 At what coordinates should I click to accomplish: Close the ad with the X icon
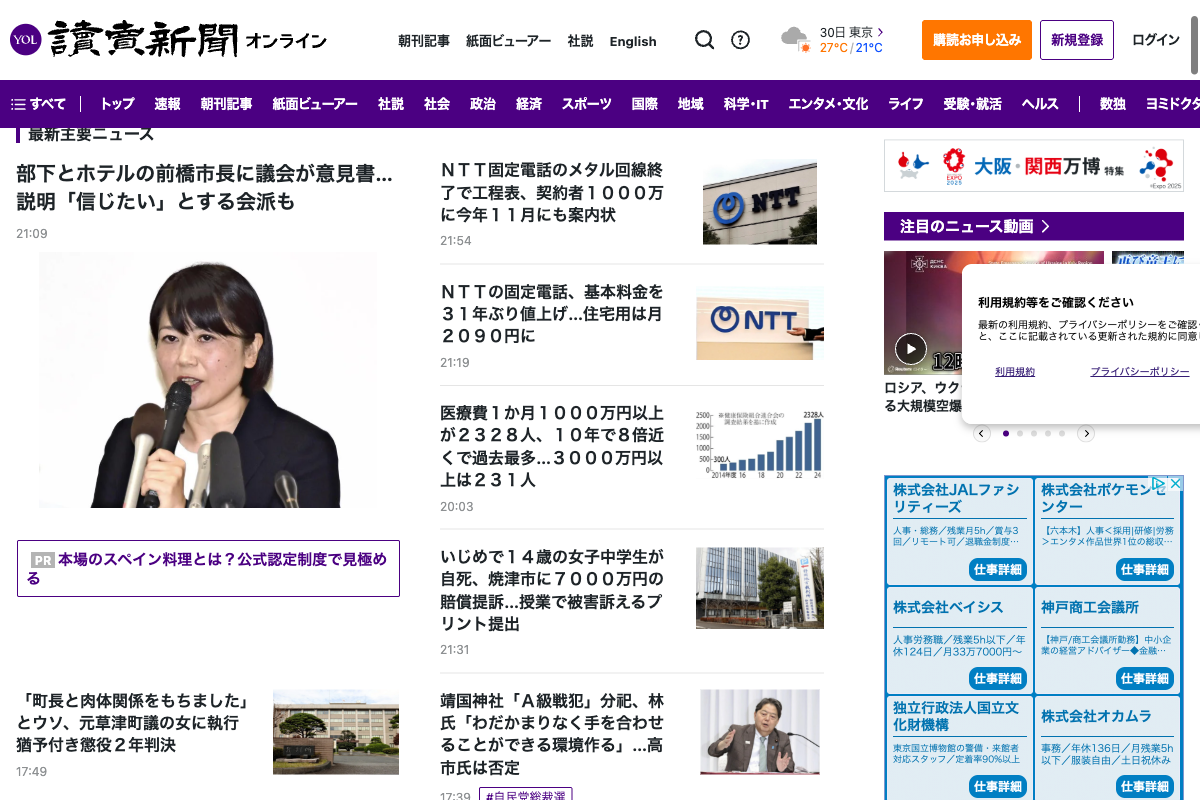click(x=1176, y=484)
